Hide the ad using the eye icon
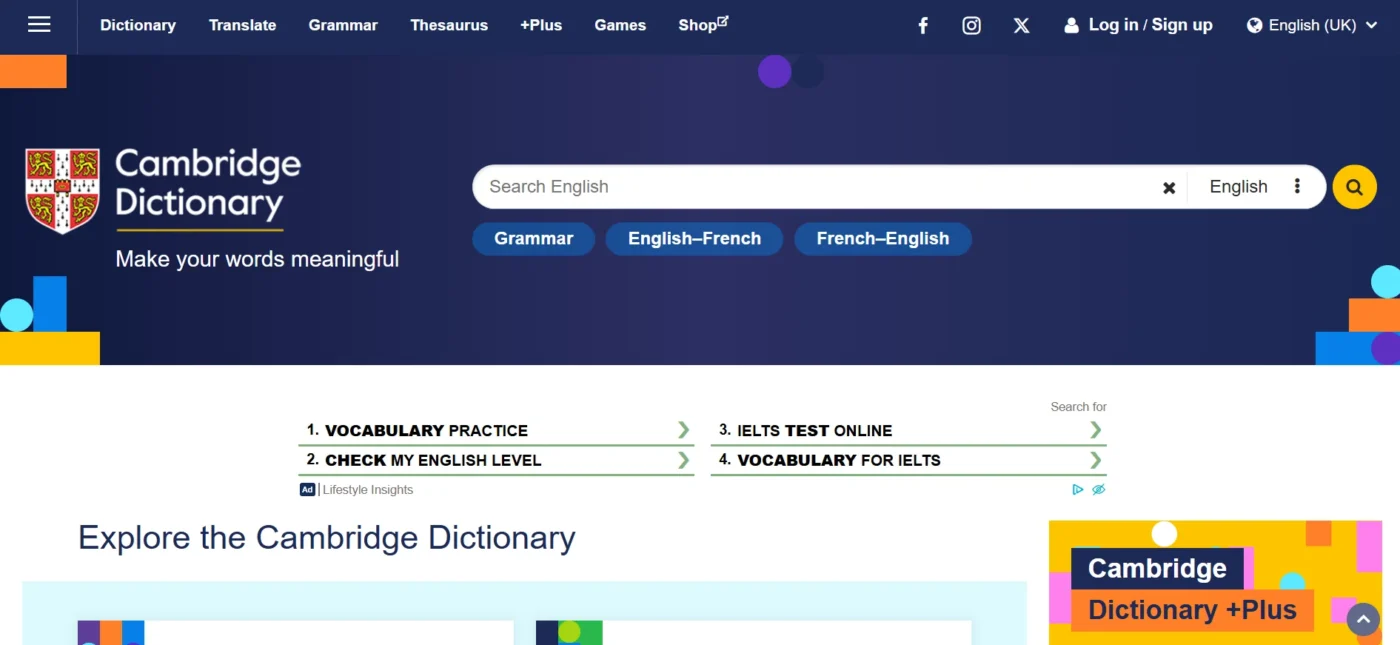The image size is (1400, 645). [1098, 490]
